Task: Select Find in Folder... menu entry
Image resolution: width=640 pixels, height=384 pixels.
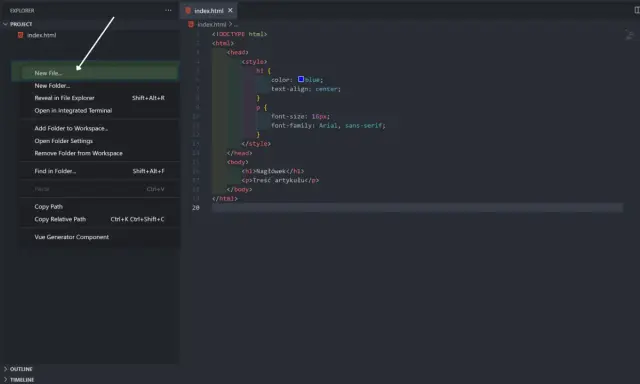Action: 99,171
